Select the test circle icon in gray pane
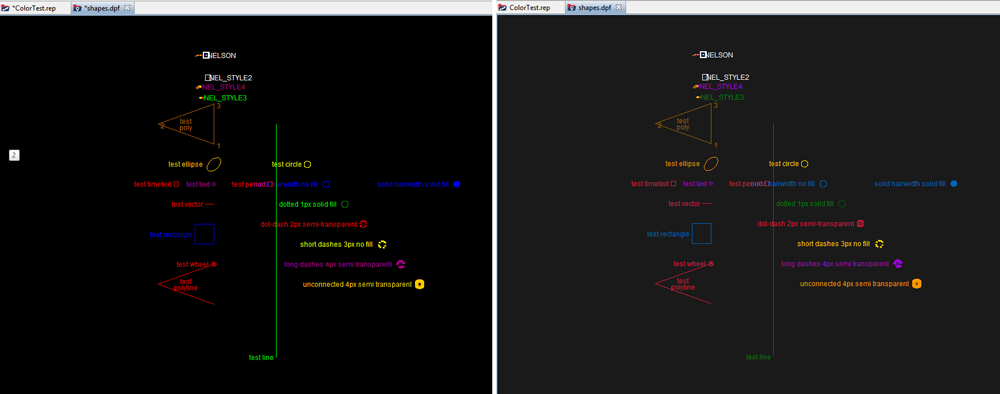The height and width of the screenshot is (394, 1000). pos(804,164)
